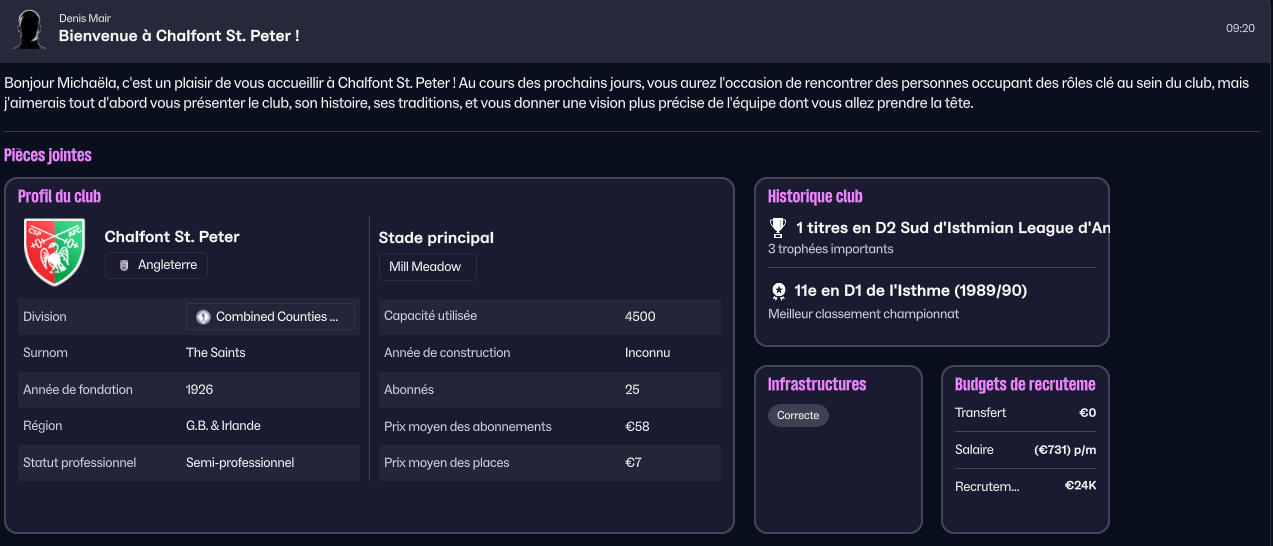
Task: Click the Combined Counties league logo icon
Action: pyautogui.click(x=203, y=317)
